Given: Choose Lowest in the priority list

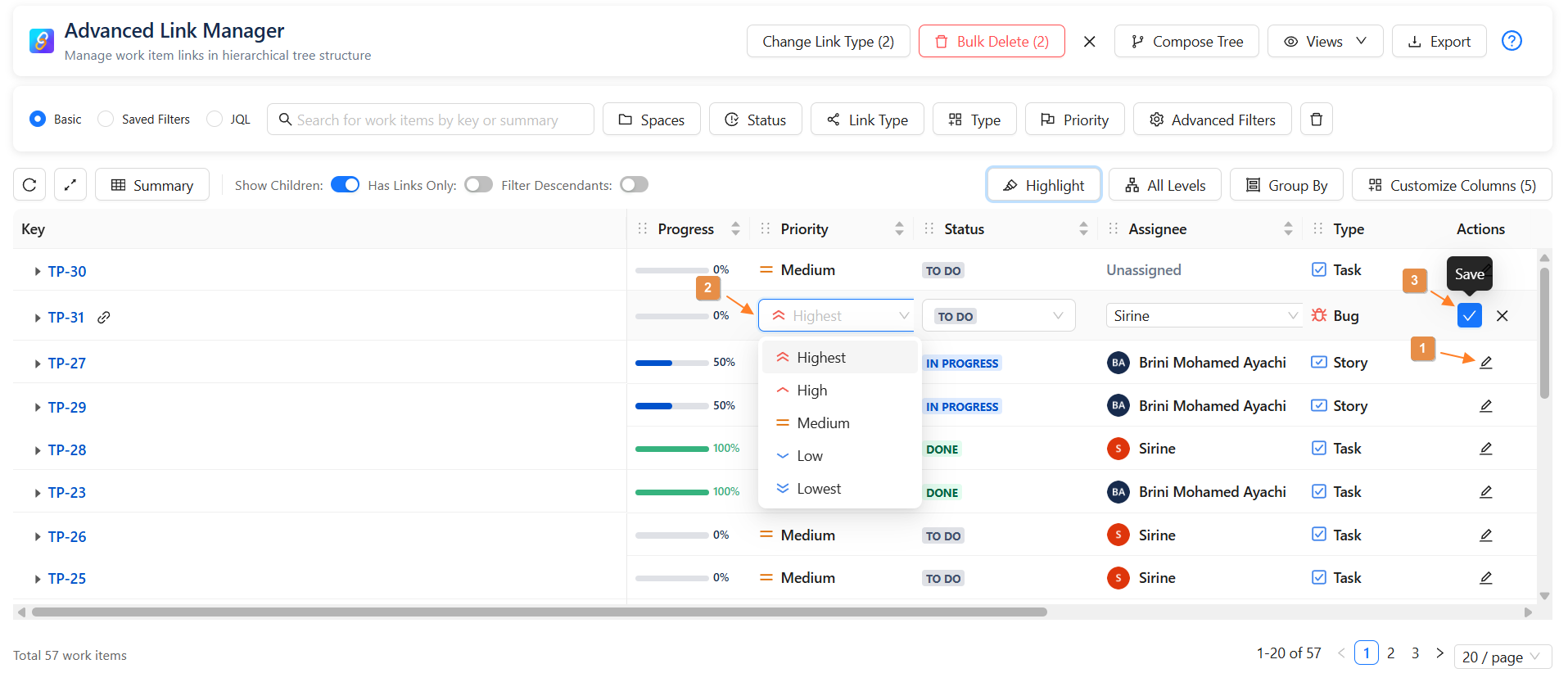Looking at the screenshot, I should coord(819,489).
